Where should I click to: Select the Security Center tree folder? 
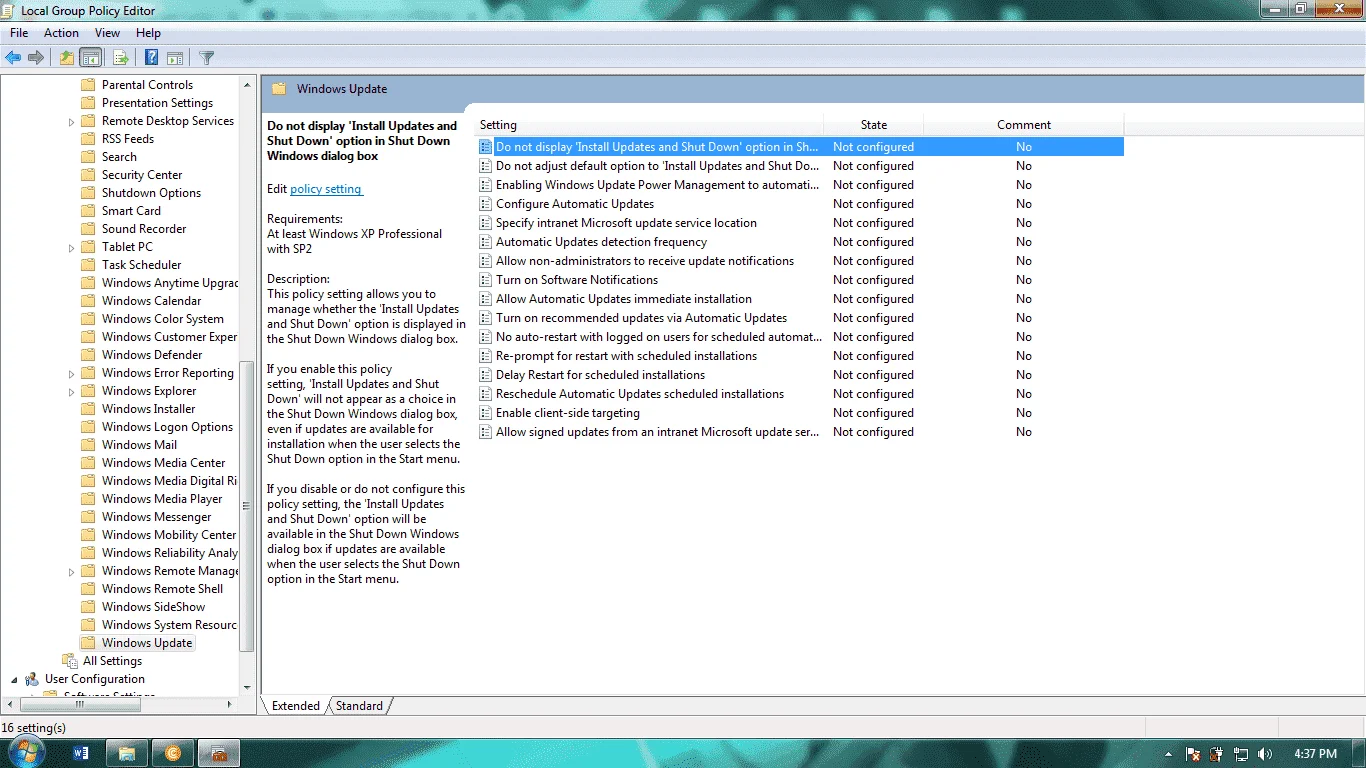coord(142,175)
